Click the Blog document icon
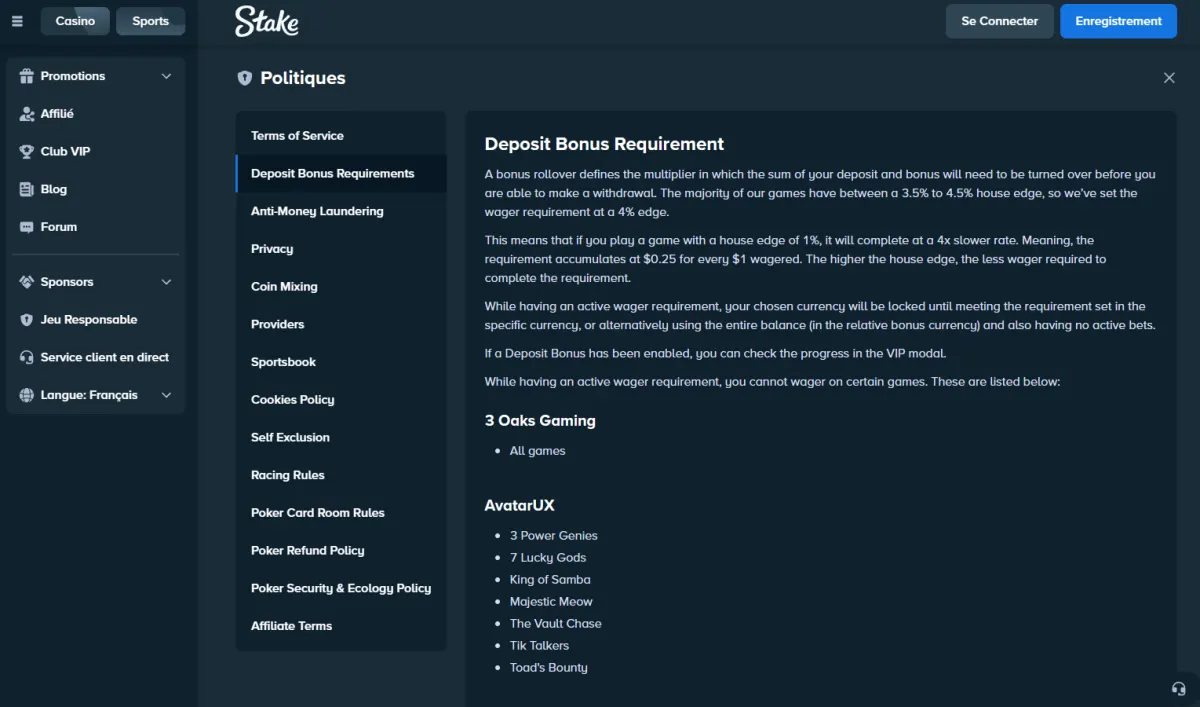Screen dimensions: 1200x707 [27, 189]
